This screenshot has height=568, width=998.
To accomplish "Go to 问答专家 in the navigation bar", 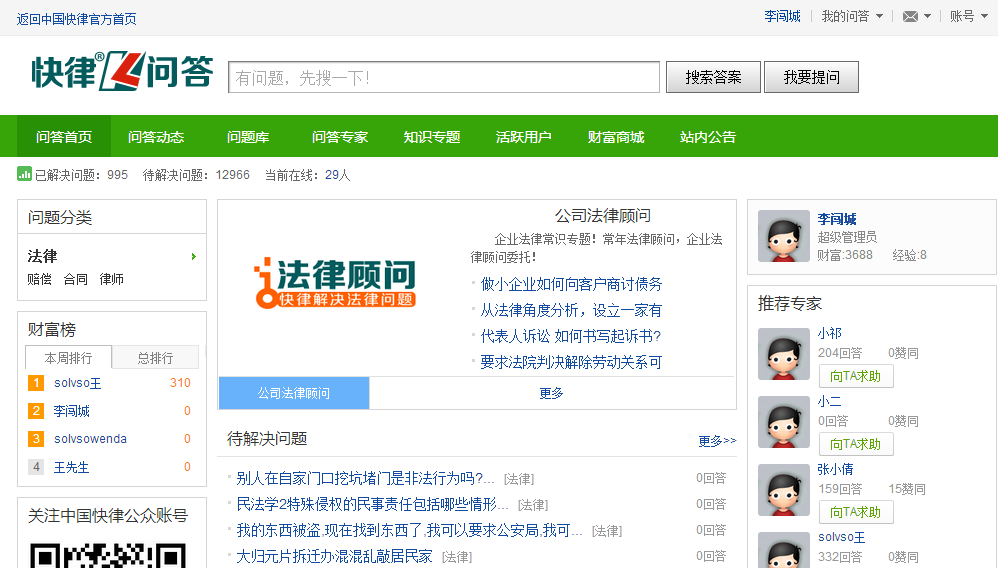I will (x=340, y=137).
